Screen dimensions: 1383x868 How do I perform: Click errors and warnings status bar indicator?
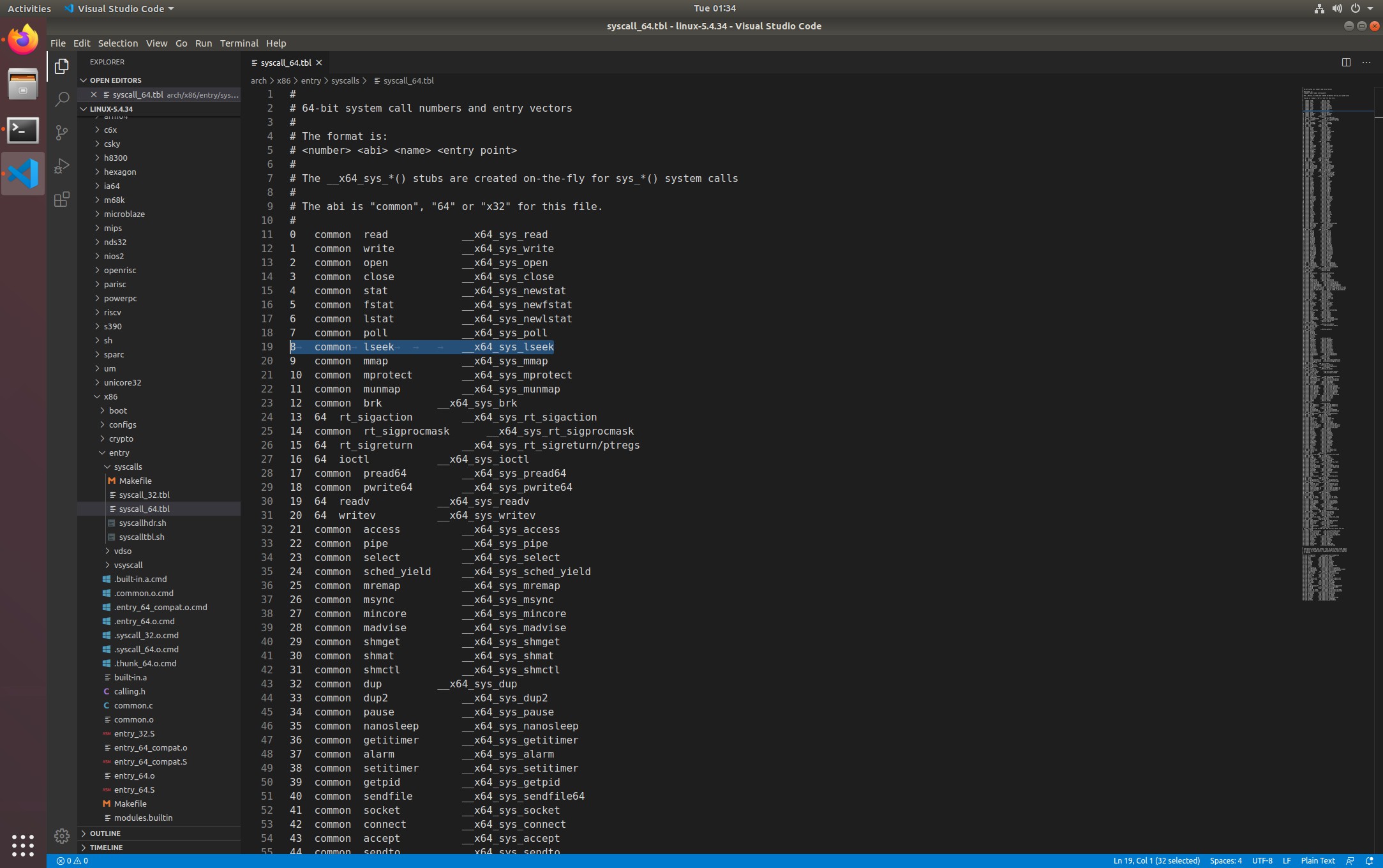pos(72,861)
